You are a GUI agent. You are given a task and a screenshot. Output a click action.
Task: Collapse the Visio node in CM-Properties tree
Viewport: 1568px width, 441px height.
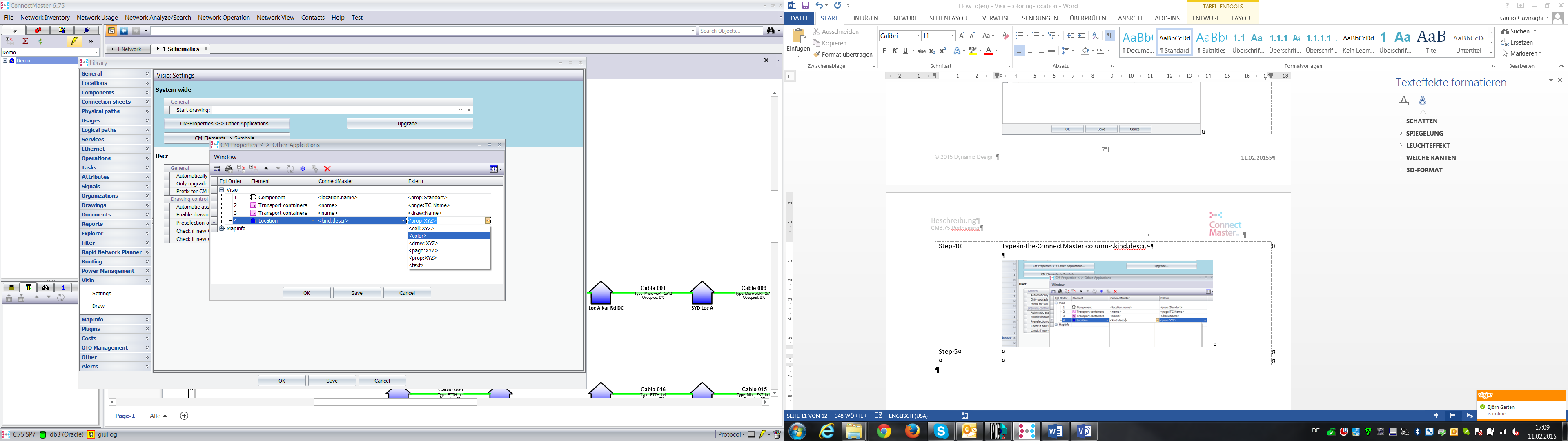point(222,190)
